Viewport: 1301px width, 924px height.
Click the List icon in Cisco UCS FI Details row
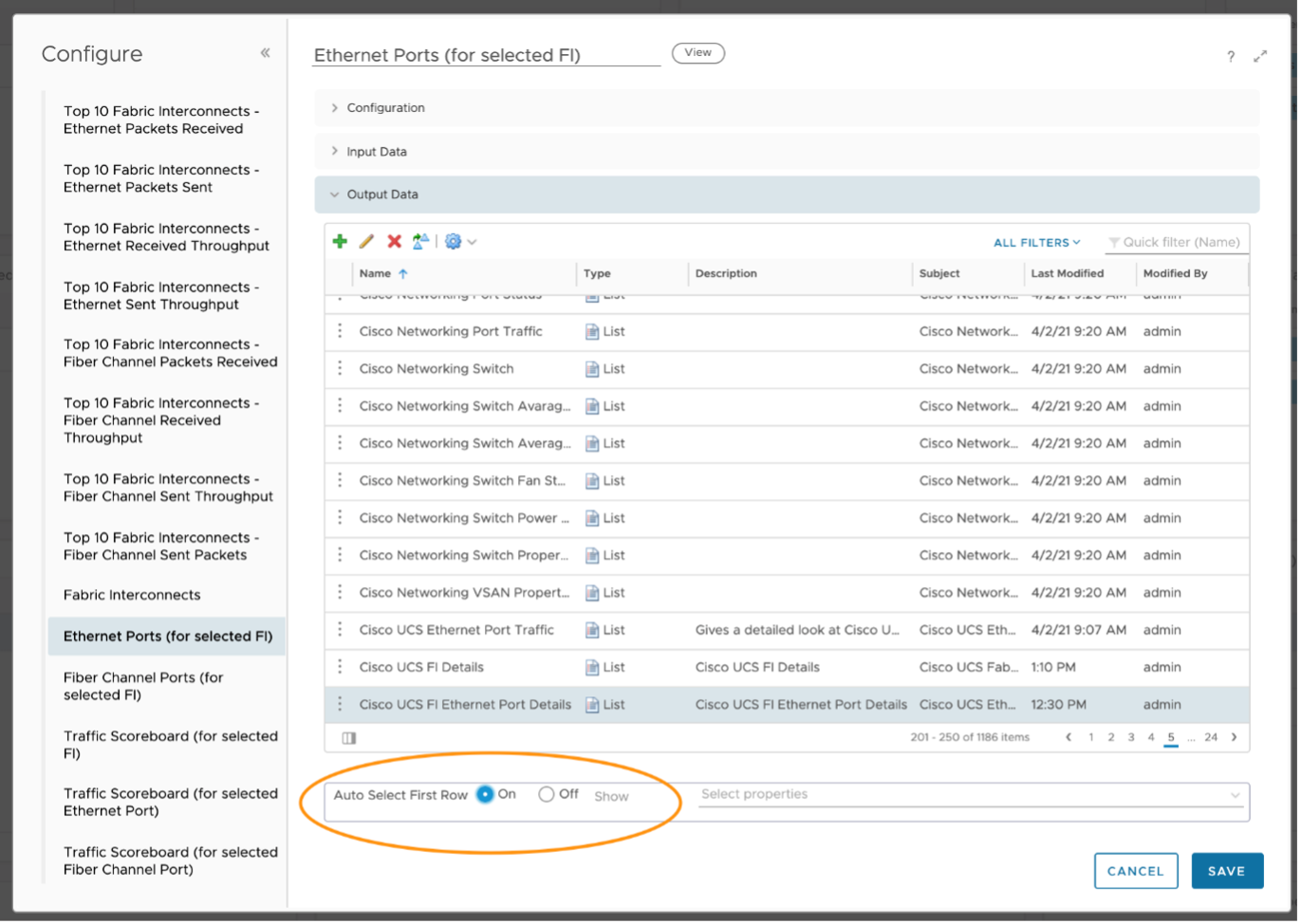pyautogui.click(x=592, y=668)
